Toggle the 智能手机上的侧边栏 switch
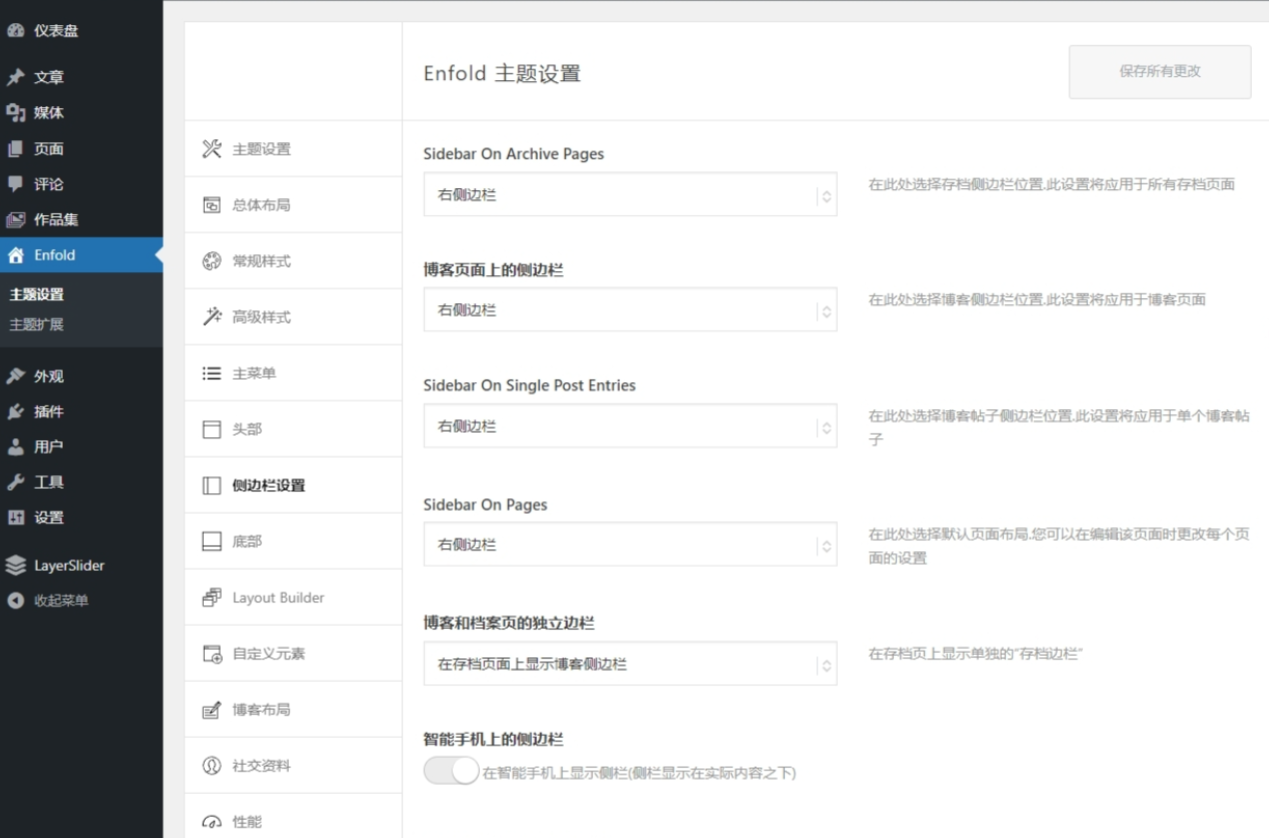The image size is (1269, 838). (451, 771)
